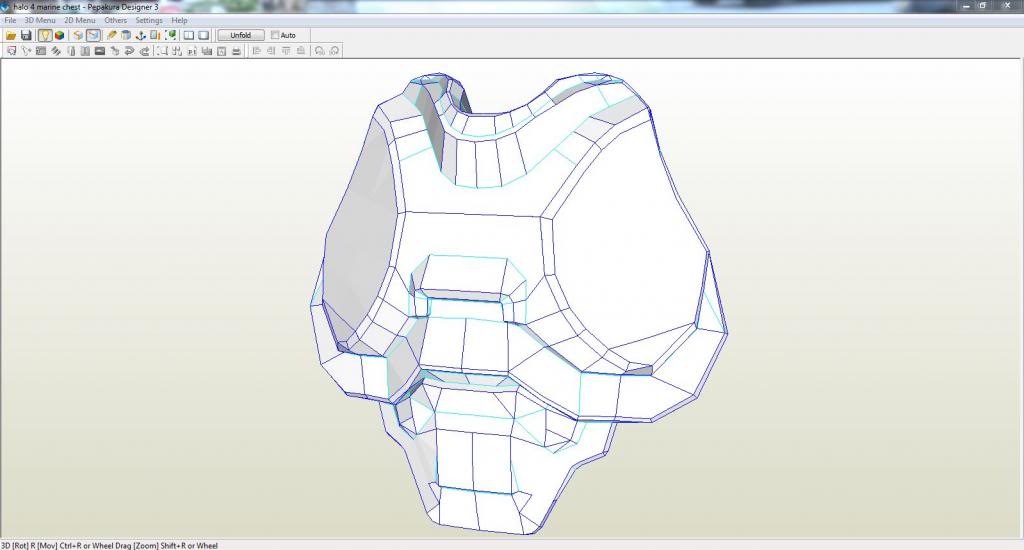Click the anchor icon in toolbar
This screenshot has width=1024, height=550.
coord(140,35)
